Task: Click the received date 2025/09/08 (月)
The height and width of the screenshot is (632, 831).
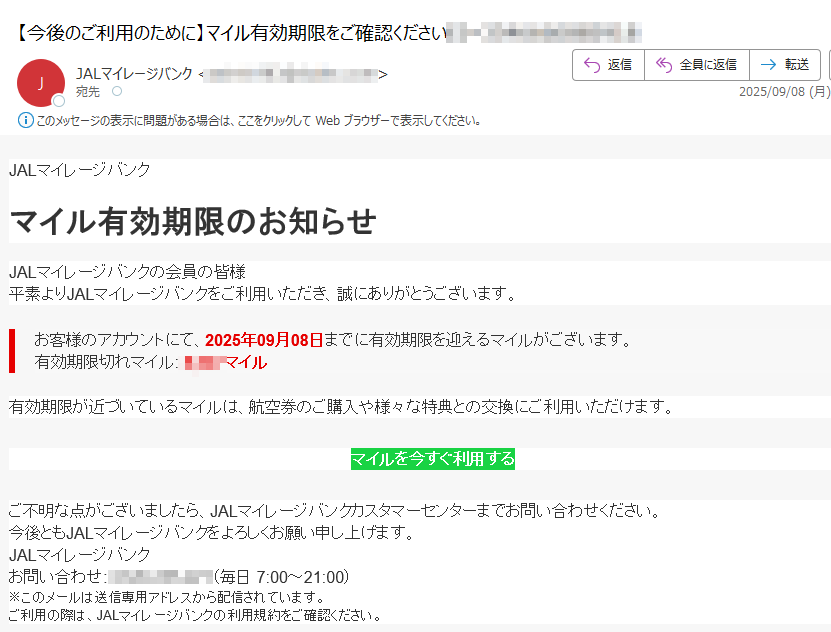Action: [784, 92]
